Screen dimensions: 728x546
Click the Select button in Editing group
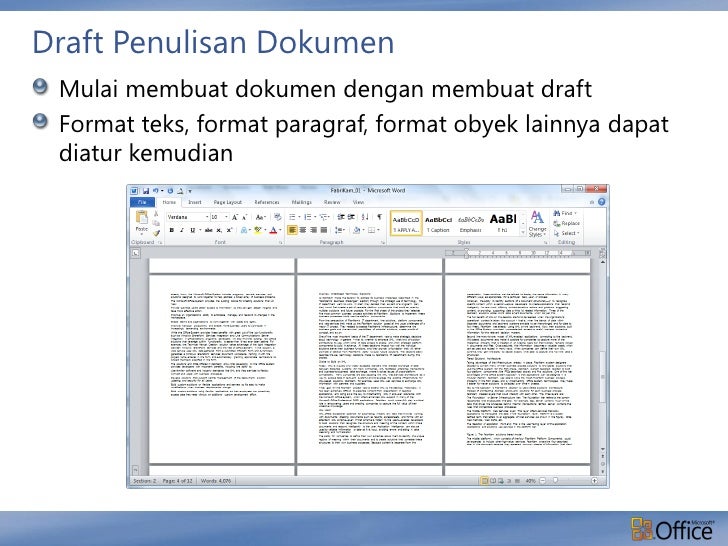tap(566, 233)
